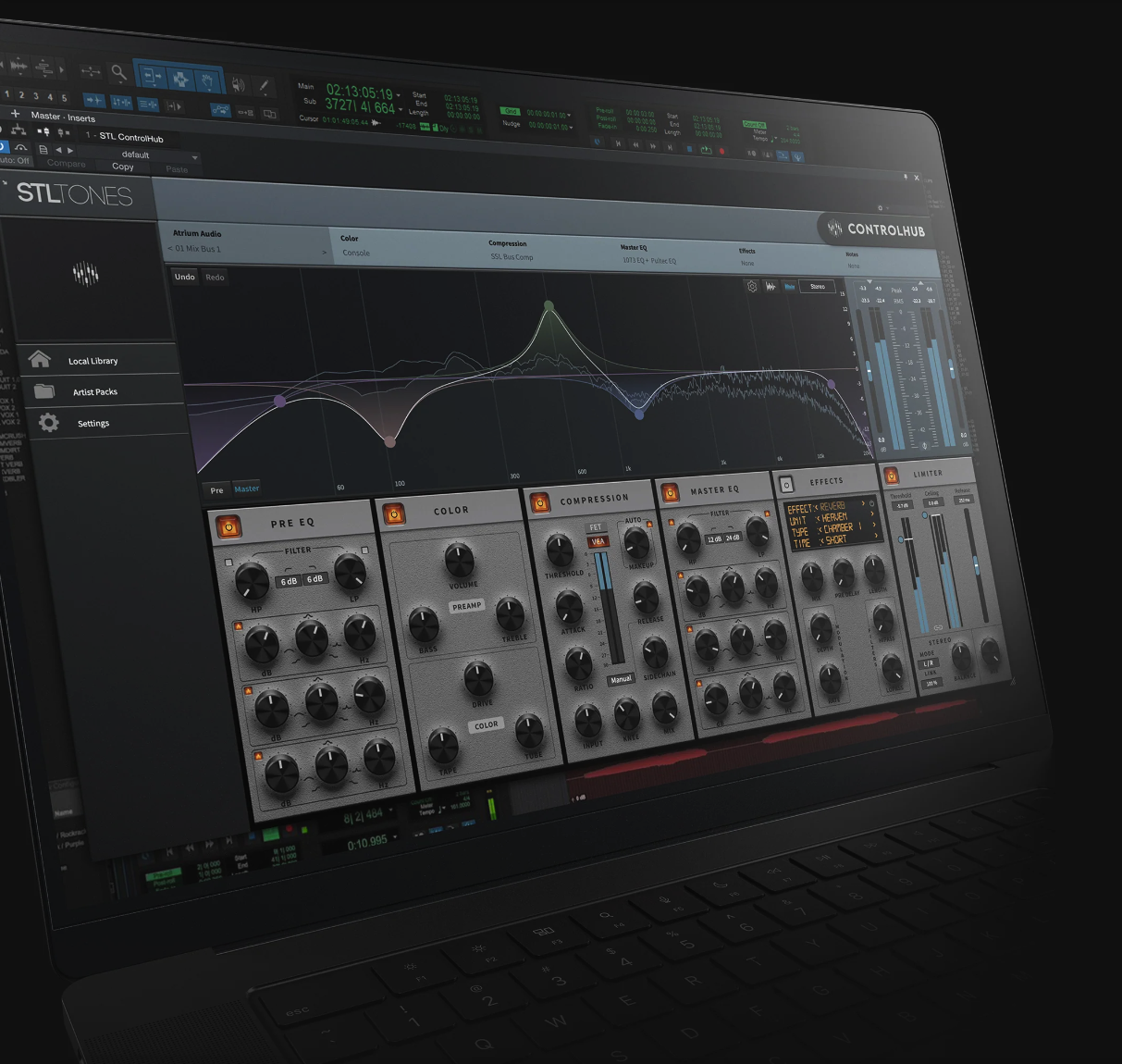This screenshot has height=1064, width=1122.
Task: Open the Sub counter format dropdown arrow
Action: click(401, 109)
